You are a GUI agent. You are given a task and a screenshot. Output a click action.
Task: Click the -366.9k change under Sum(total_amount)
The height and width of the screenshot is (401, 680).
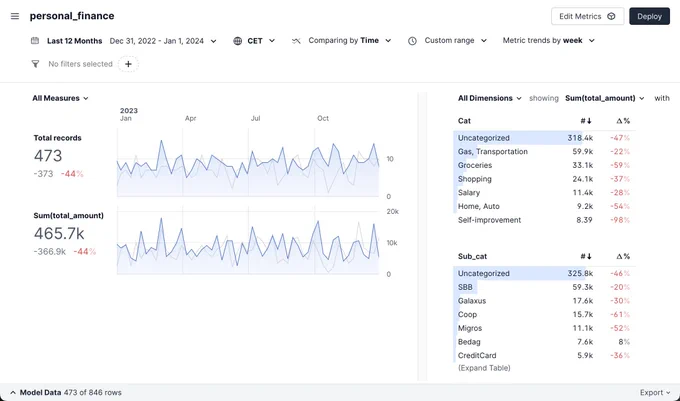[x=50, y=251]
